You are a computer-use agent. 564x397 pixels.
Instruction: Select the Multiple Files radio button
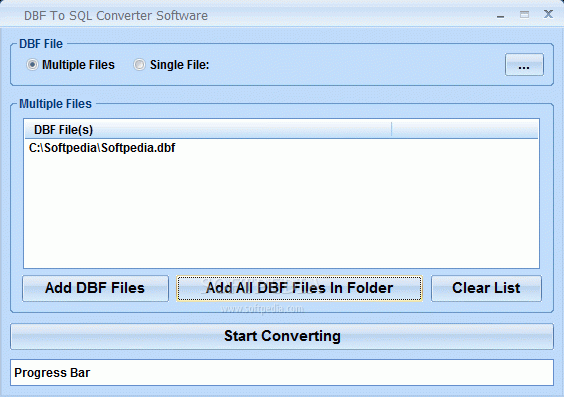click(x=32, y=65)
